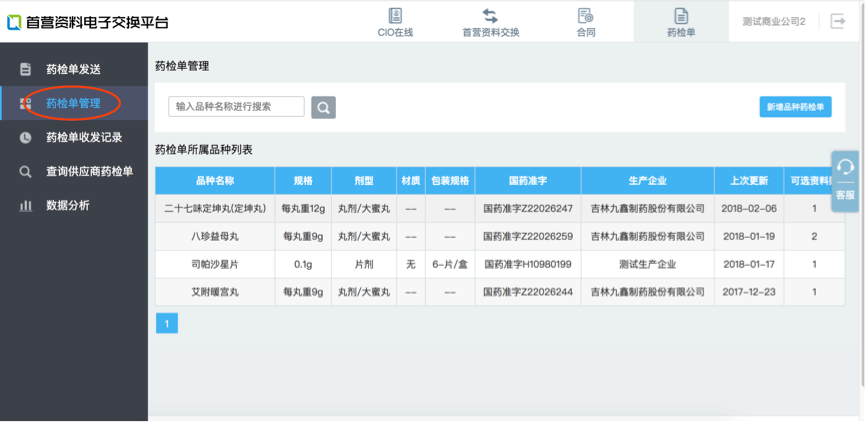Select the 八珍益母丸 row name
This screenshot has width=865, height=422.
[x=215, y=237]
